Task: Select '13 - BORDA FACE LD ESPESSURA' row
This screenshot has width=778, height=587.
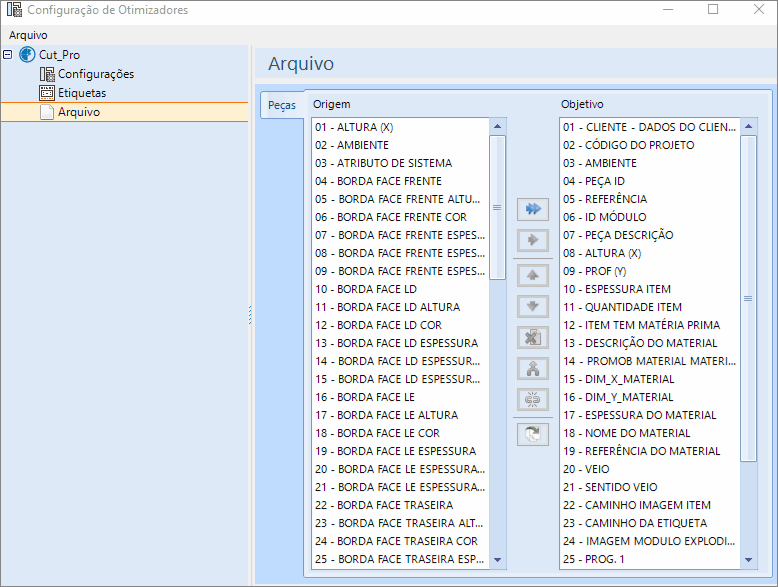Action: (x=400, y=343)
